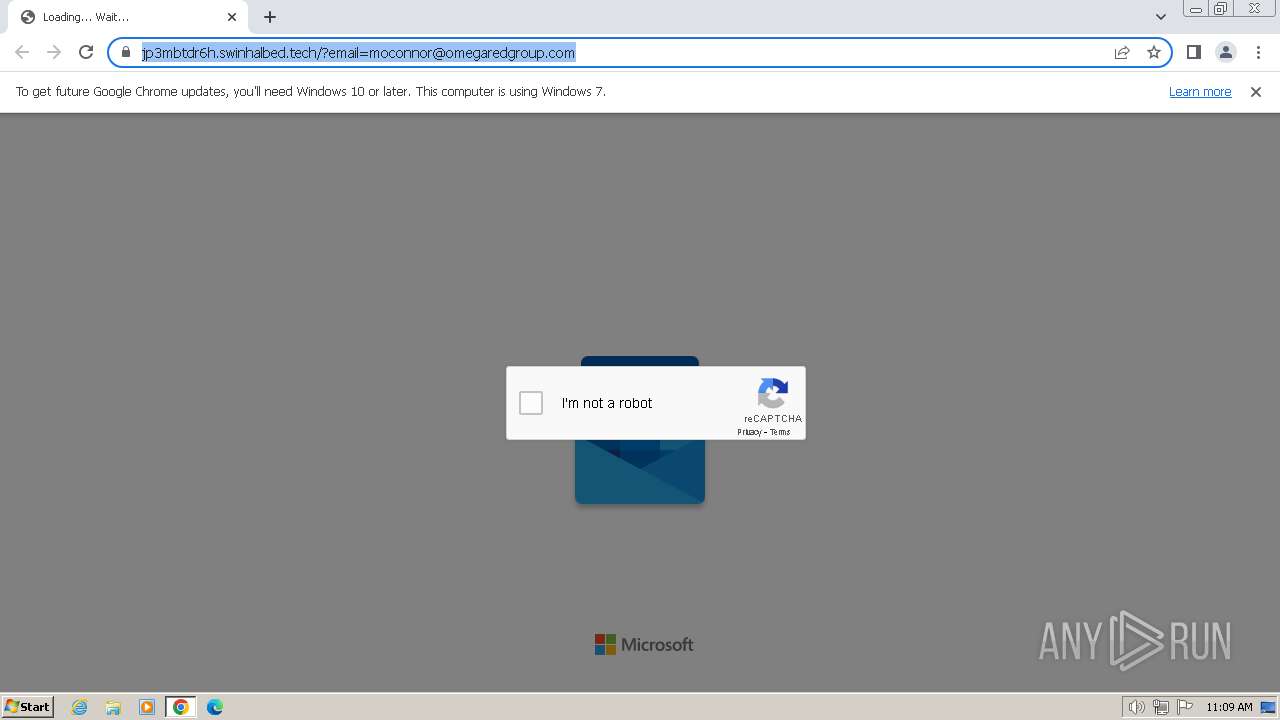Click the taskbar clock 11:09 AM
This screenshot has width=1280, height=720.
click(x=1229, y=707)
